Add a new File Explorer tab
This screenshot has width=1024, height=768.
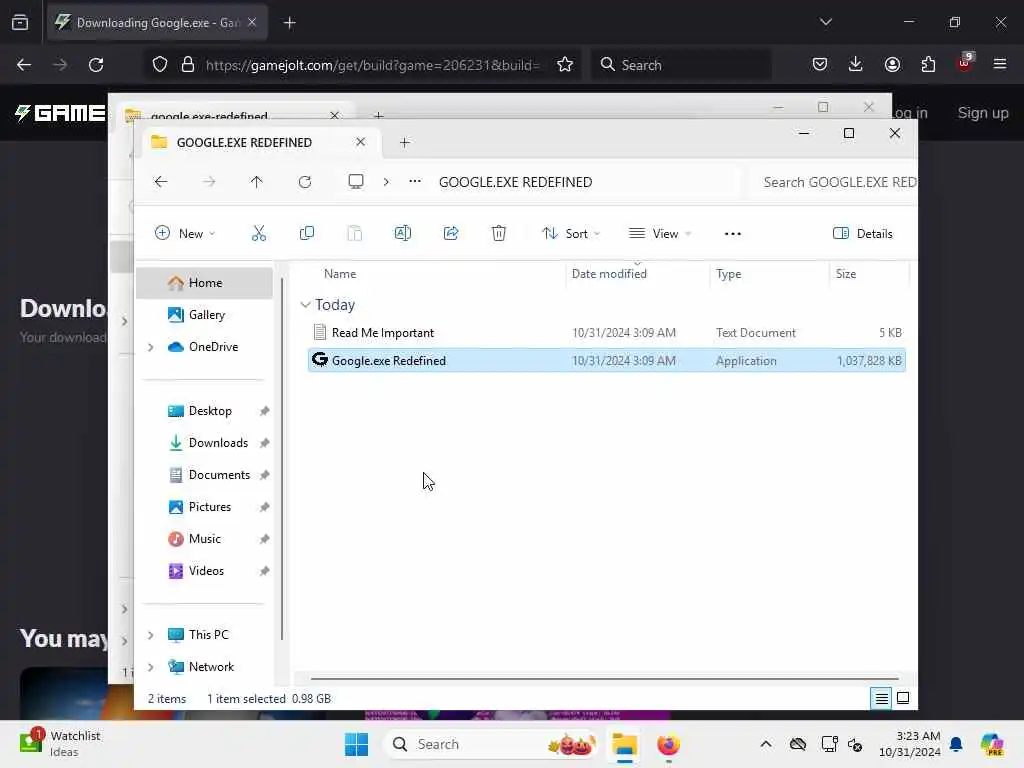(x=404, y=142)
